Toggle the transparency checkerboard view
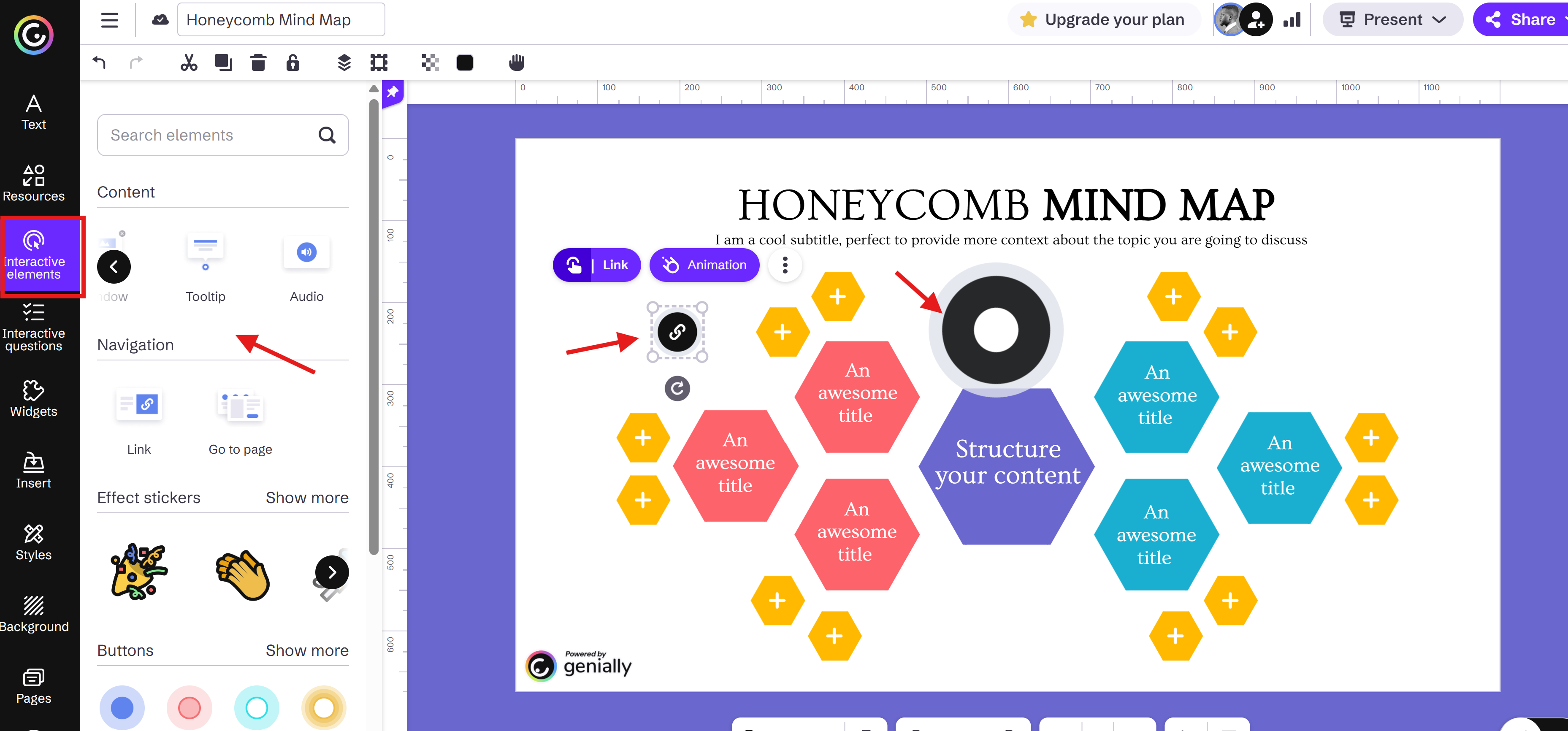Image resolution: width=1568 pixels, height=731 pixels. click(430, 62)
